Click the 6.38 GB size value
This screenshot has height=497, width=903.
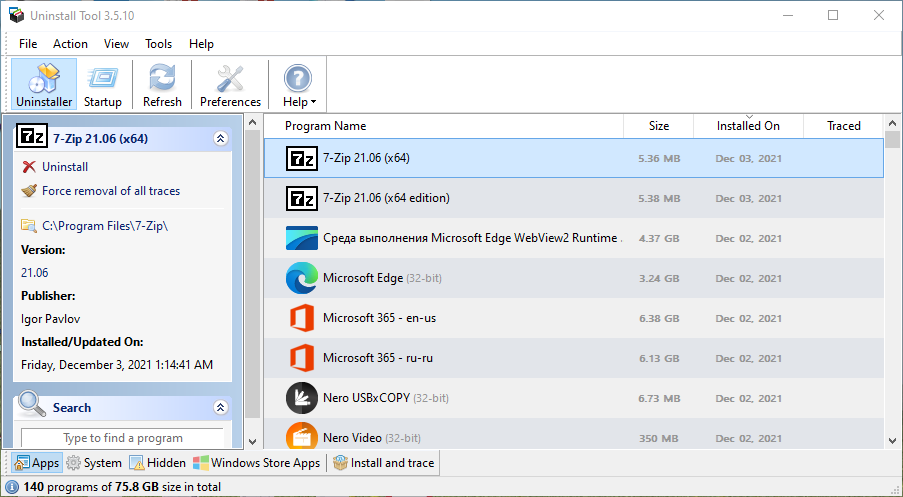point(659,318)
